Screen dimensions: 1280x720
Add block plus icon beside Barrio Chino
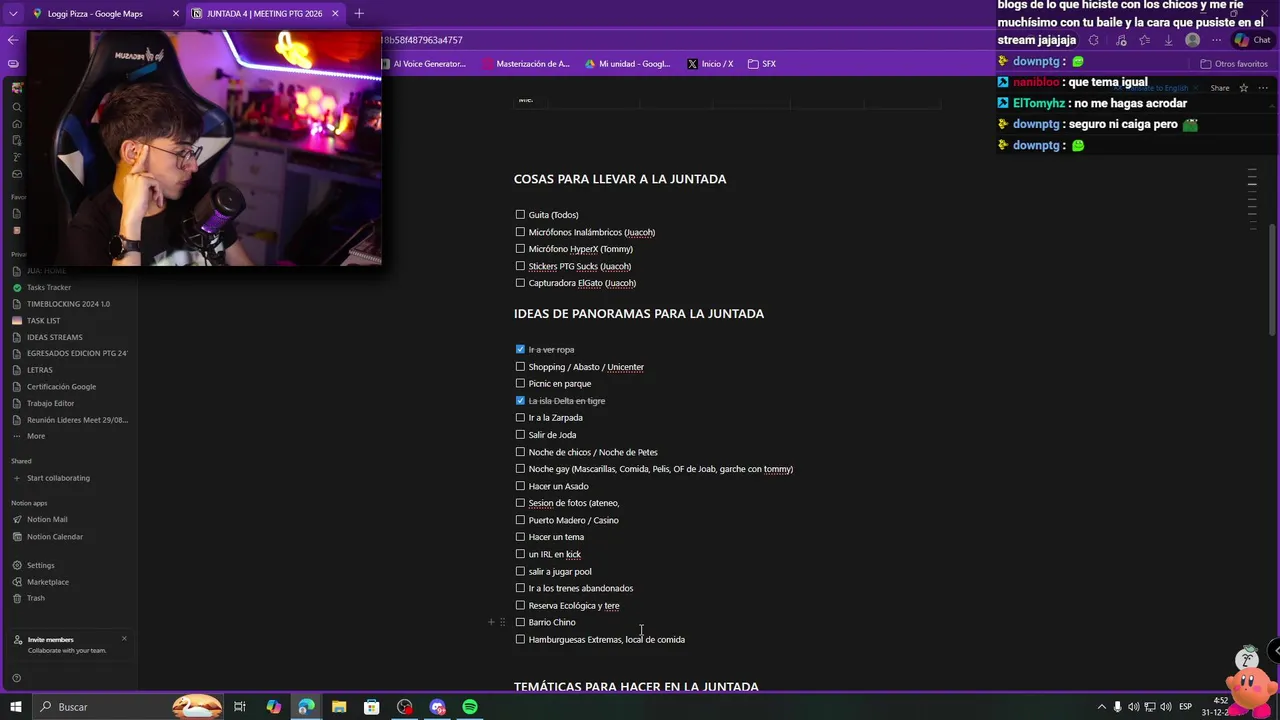[491, 622]
